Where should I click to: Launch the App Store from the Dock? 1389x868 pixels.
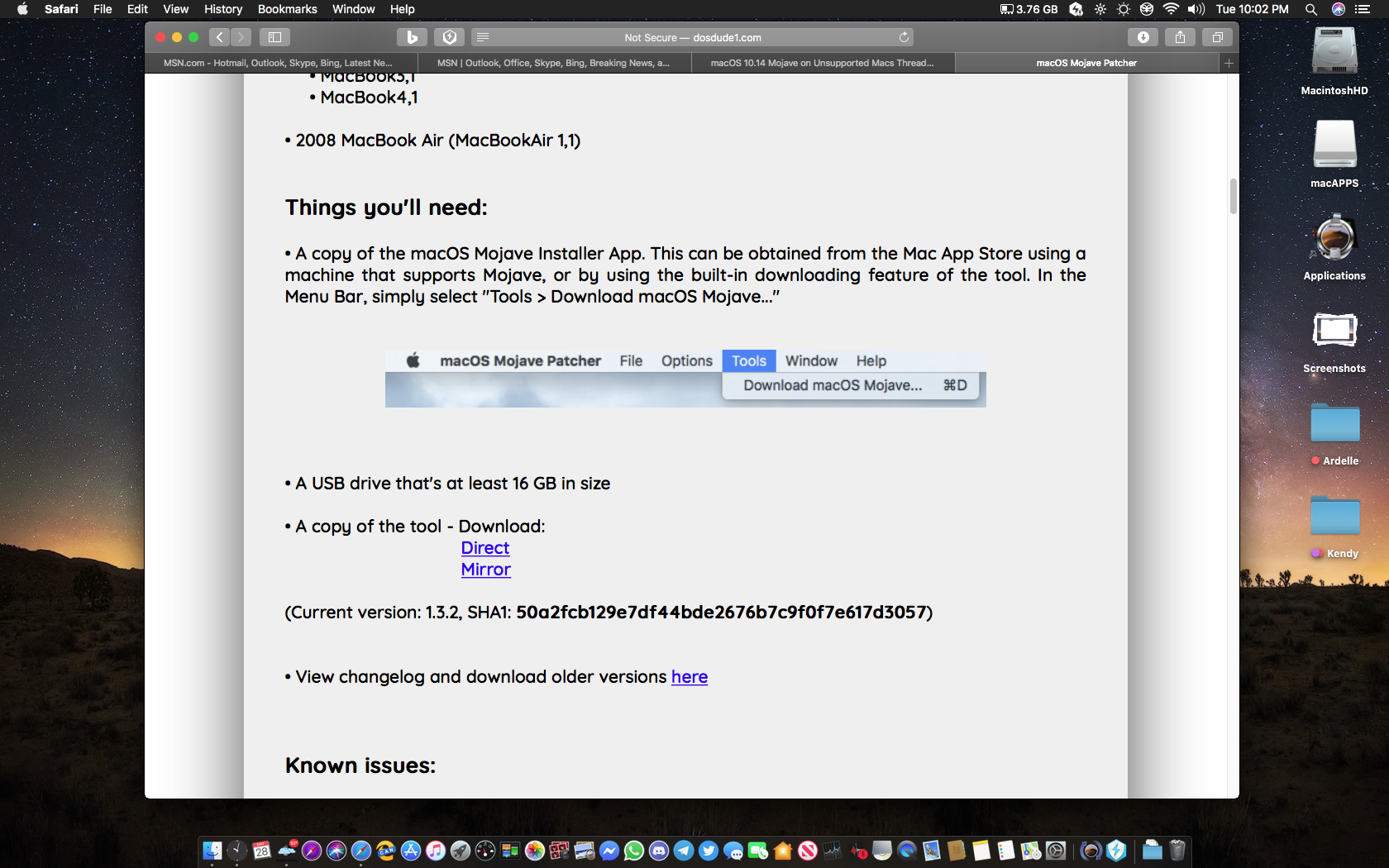(411, 850)
